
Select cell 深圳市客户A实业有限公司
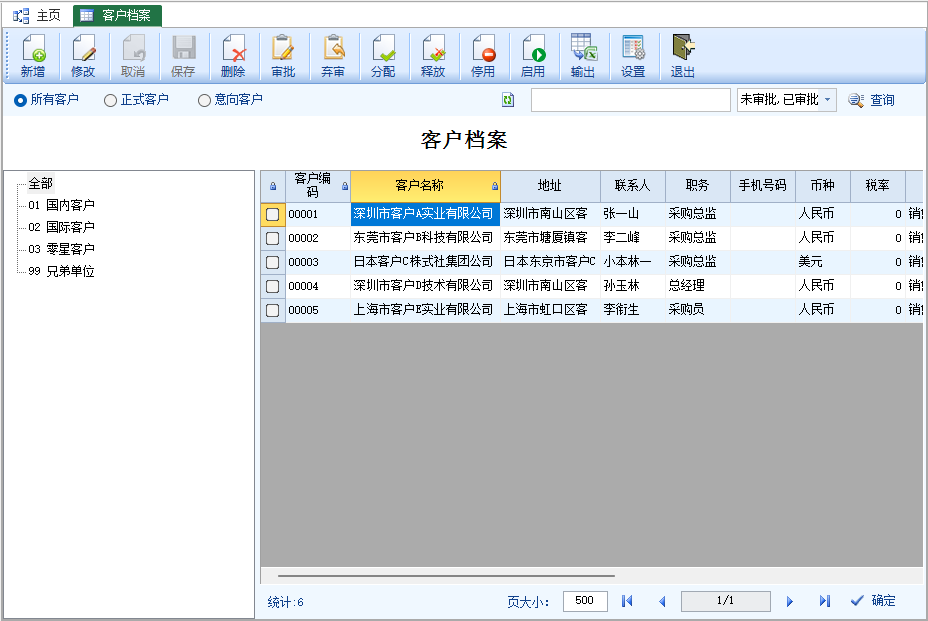click(425, 214)
